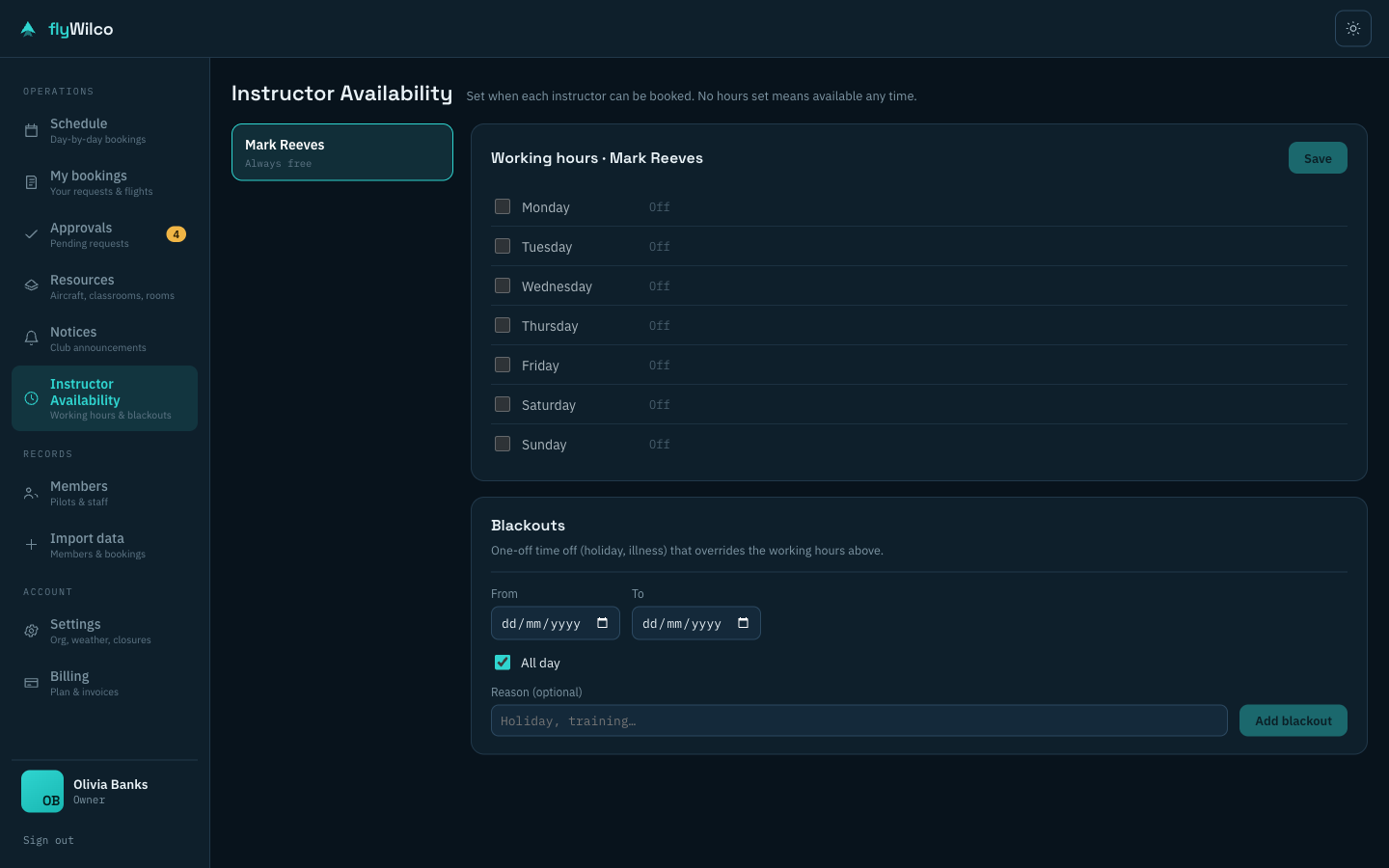This screenshot has width=1389, height=868.
Task: Click the Settings gear icon
Action: click(x=31, y=631)
